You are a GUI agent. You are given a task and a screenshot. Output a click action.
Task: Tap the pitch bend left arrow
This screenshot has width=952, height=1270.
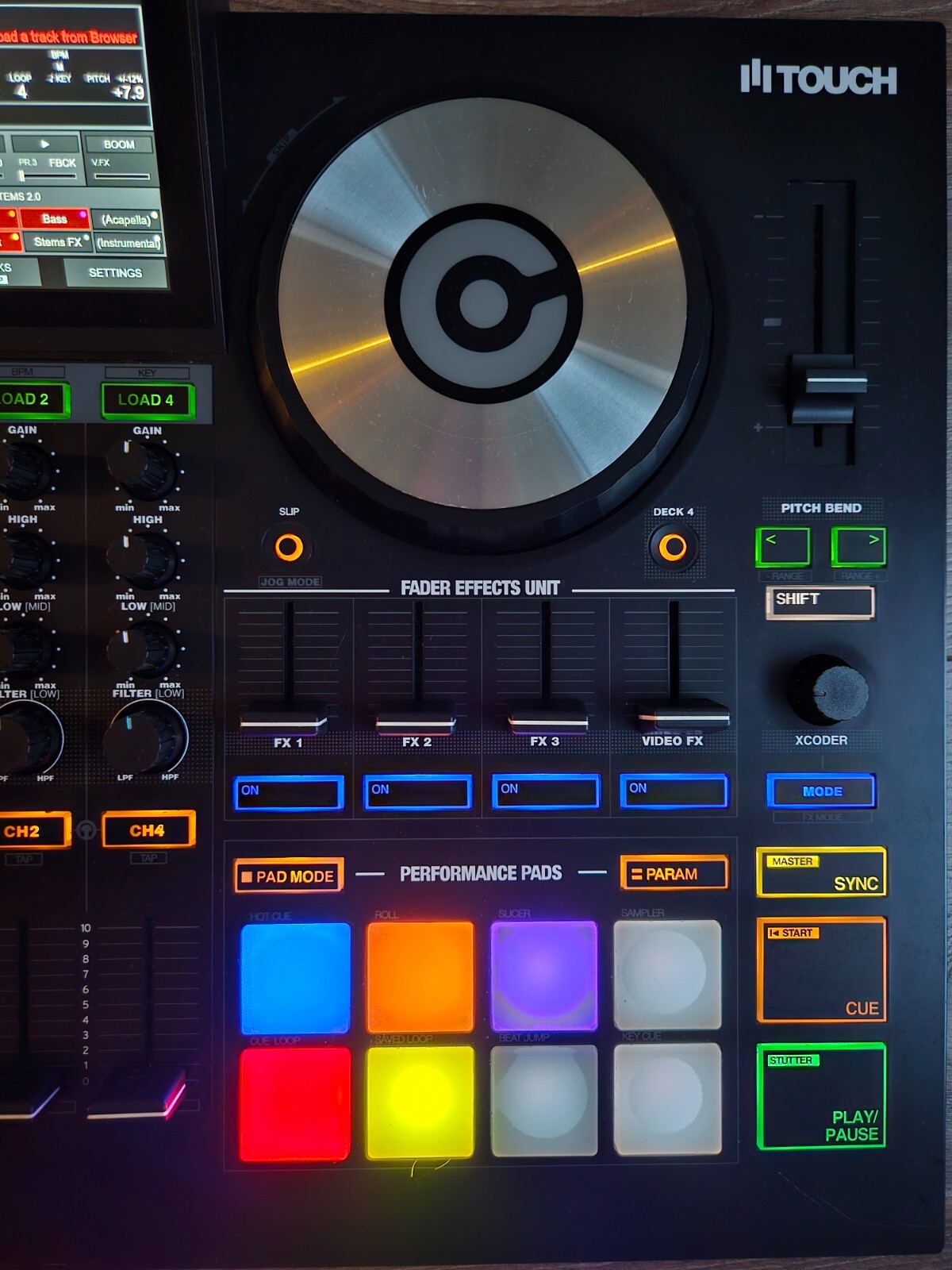783,547
